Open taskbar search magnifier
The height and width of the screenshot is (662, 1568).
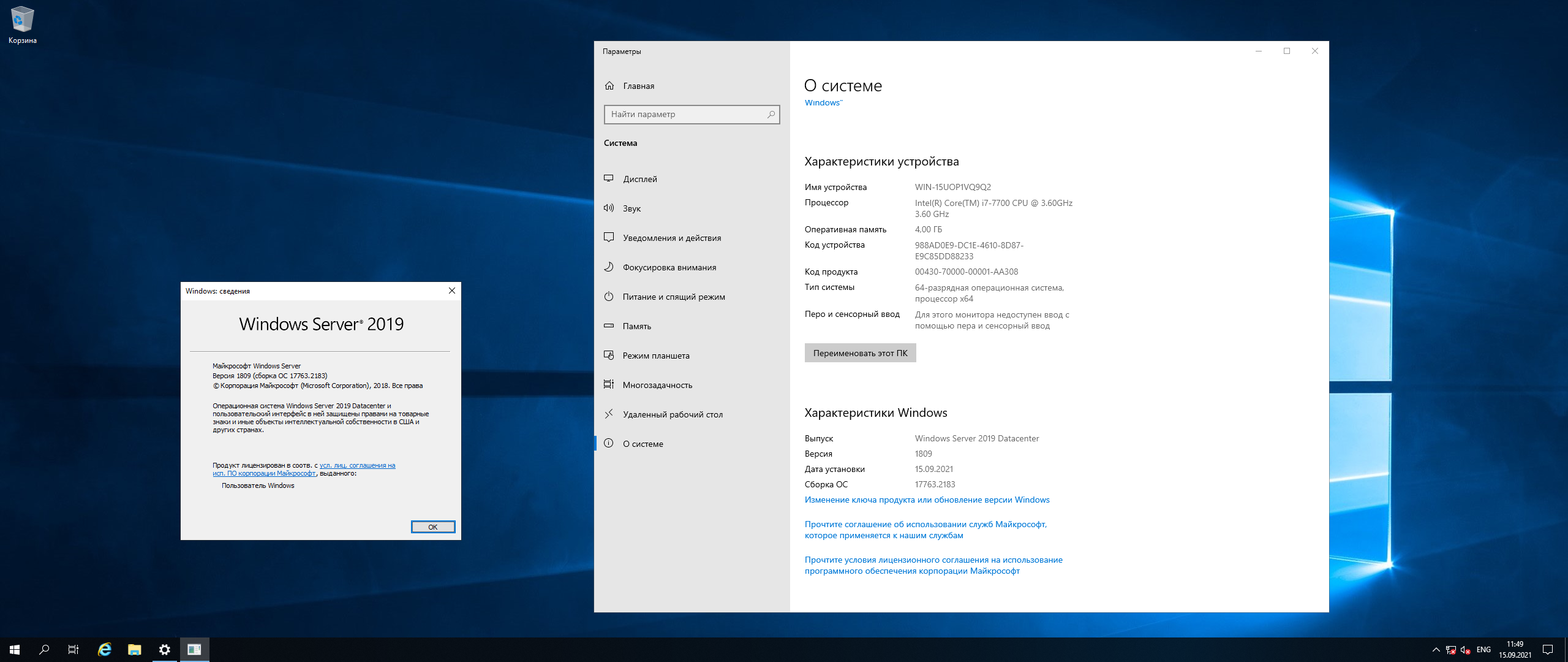pos(44,650)
